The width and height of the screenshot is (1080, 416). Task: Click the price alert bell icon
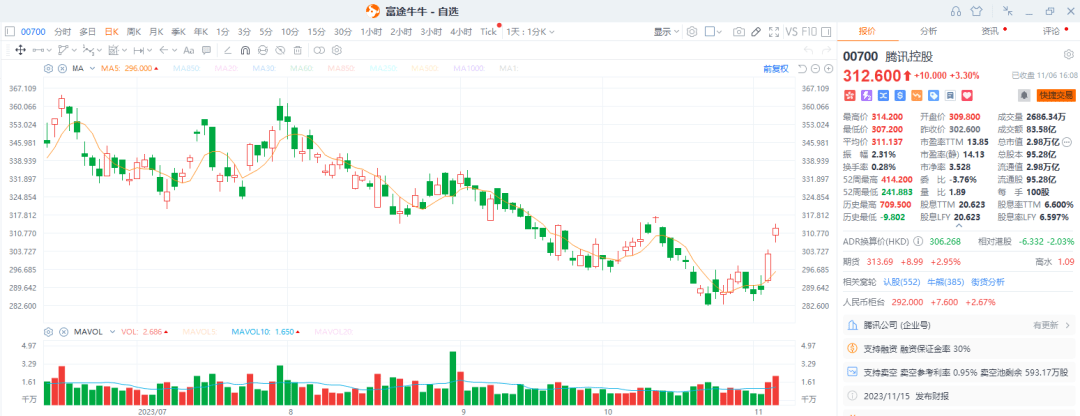pyautogui.click(x=1023, y=95)
